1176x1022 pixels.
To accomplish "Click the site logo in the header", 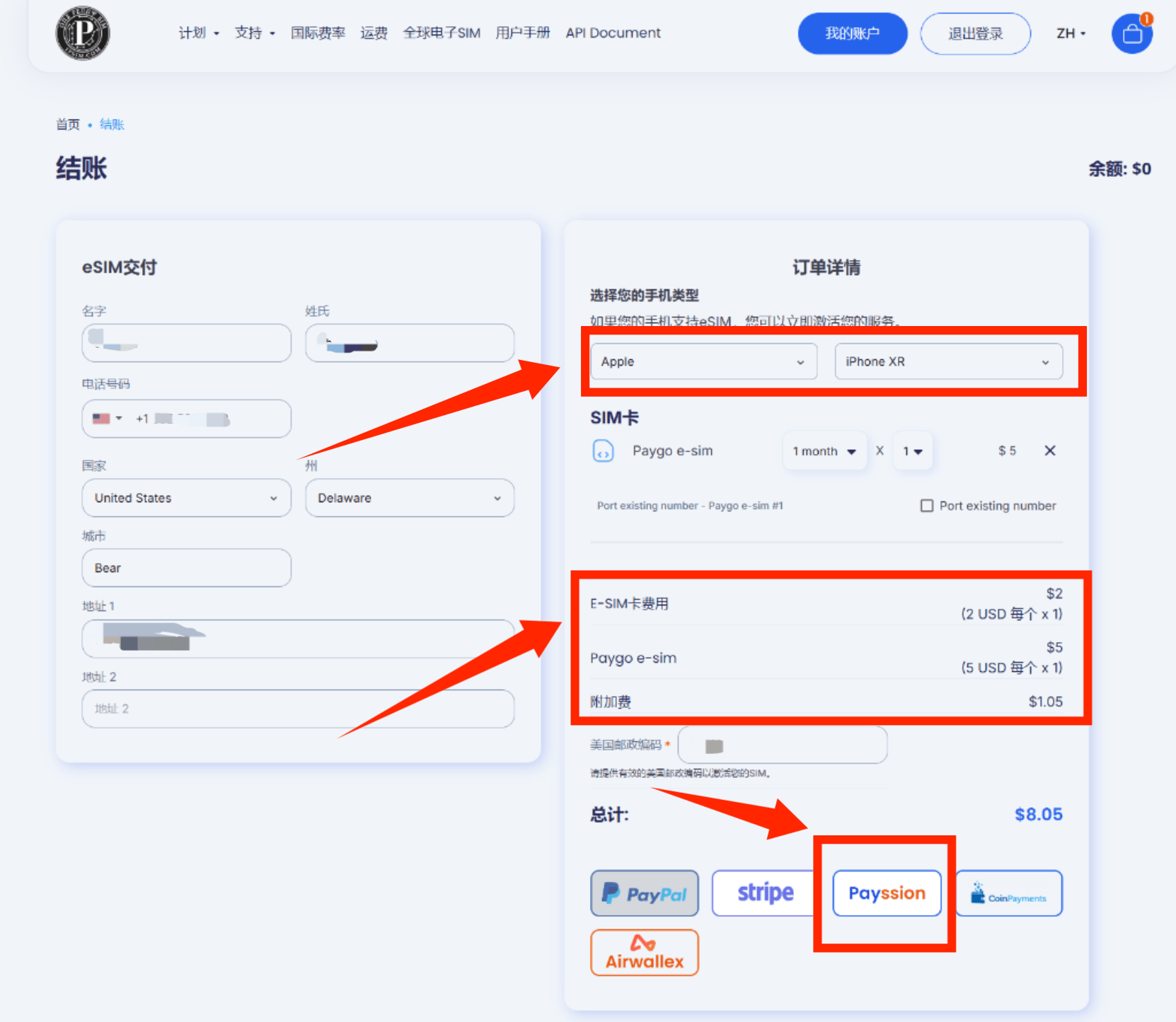I will (83, 33).
